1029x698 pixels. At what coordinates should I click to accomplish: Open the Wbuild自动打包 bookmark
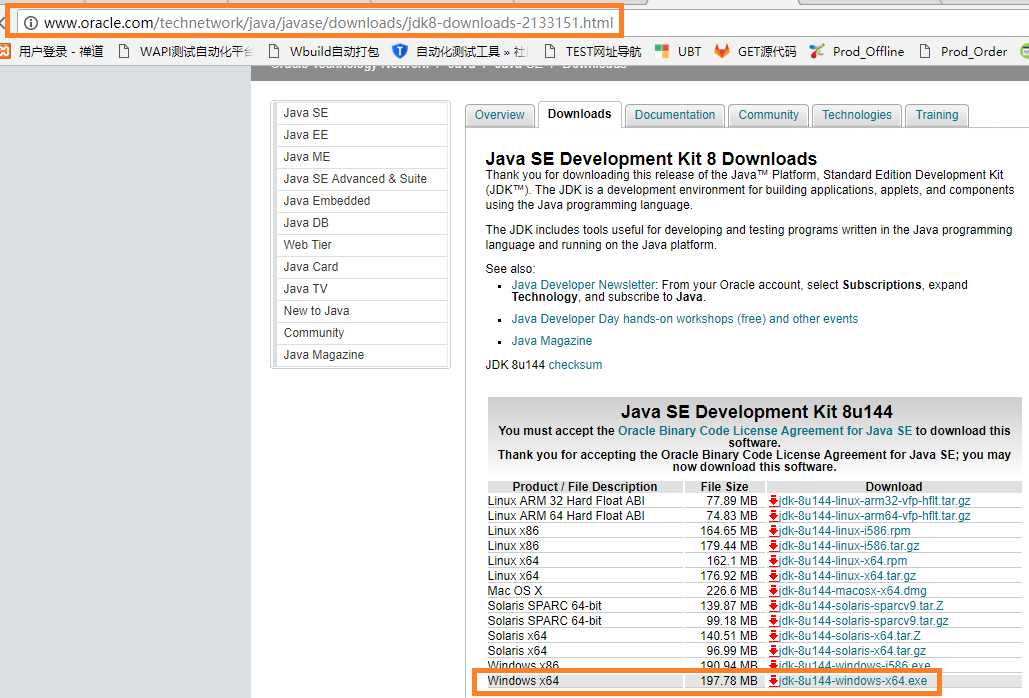click(x=324, y=51)
